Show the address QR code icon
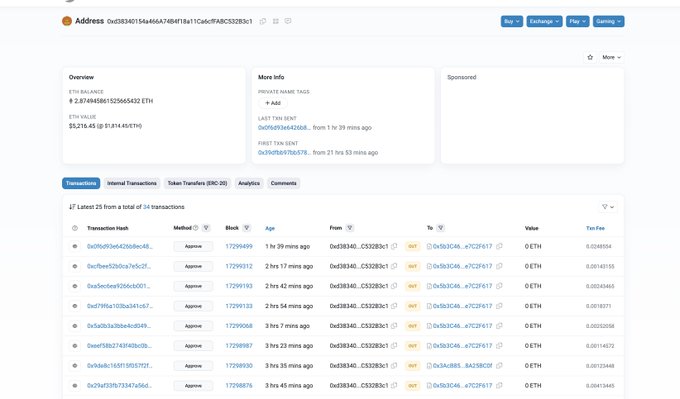680x399 pixels. click(x=275, y=21)
